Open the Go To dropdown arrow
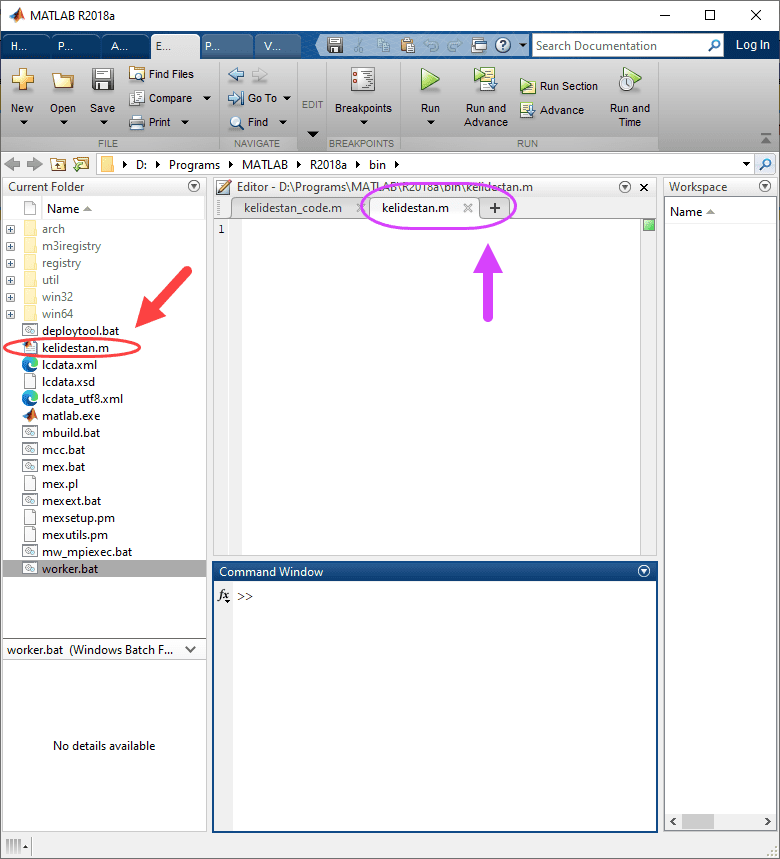780x859 pixels. pyautogui.click(x=287, y=98)
